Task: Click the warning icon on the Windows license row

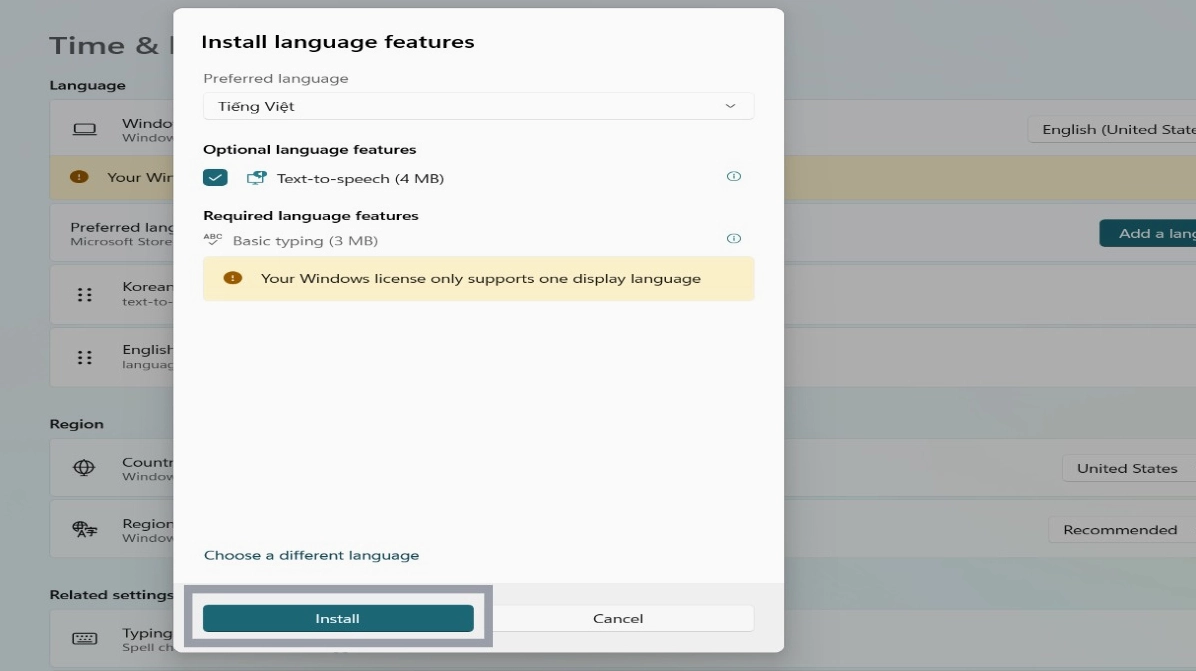Action: (x=80, y=177)
